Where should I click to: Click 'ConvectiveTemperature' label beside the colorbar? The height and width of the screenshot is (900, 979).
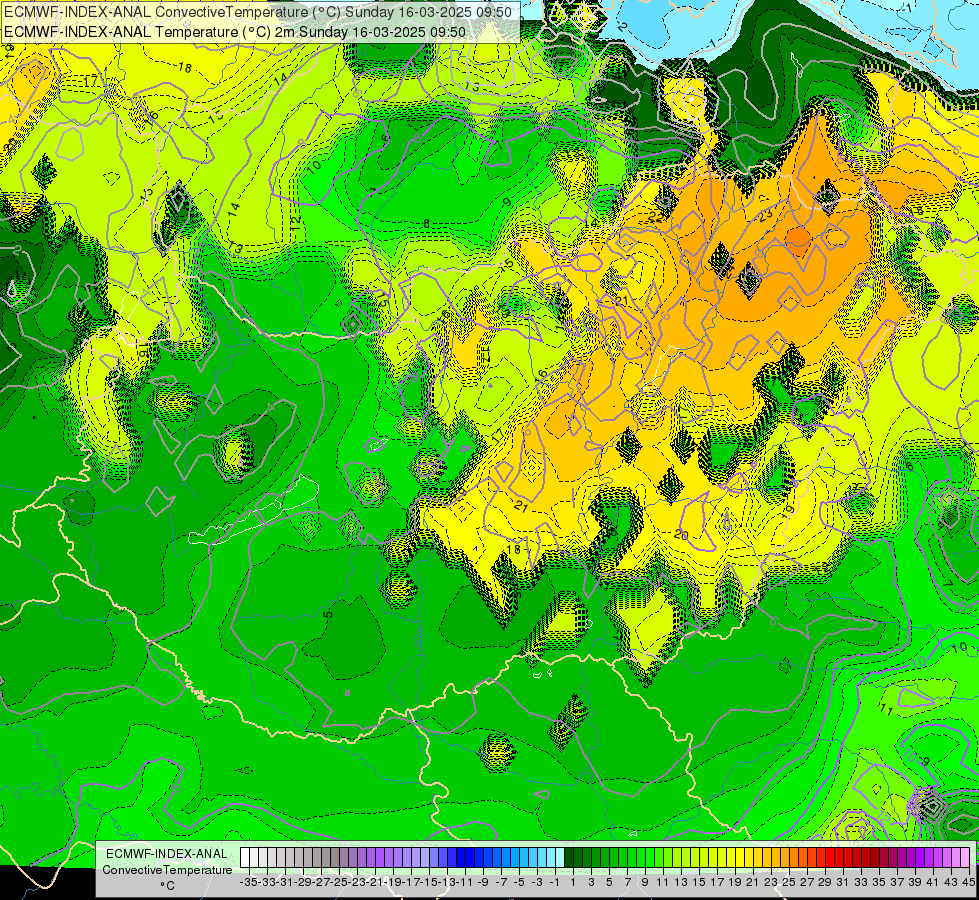coord(167,869)
